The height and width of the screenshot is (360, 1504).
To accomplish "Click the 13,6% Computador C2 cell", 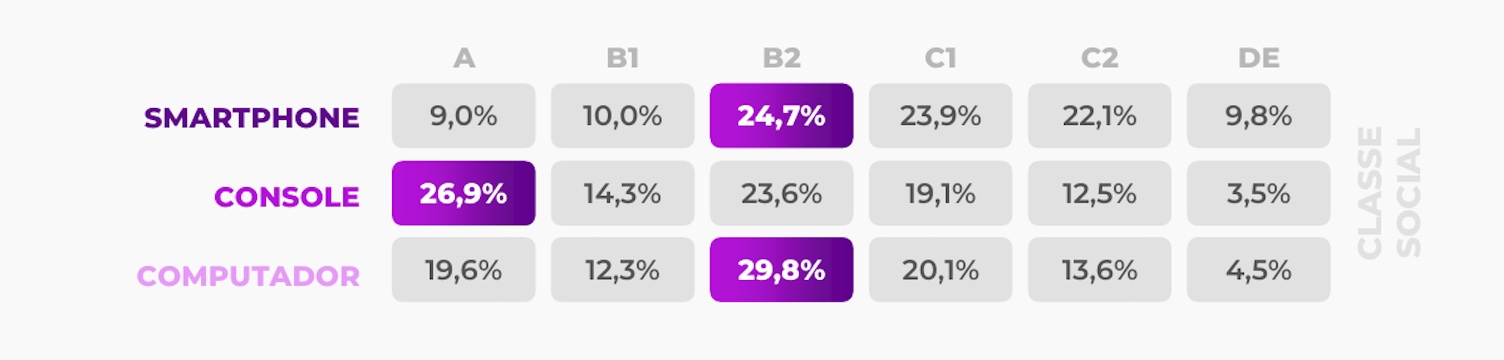I will 1099,270.
